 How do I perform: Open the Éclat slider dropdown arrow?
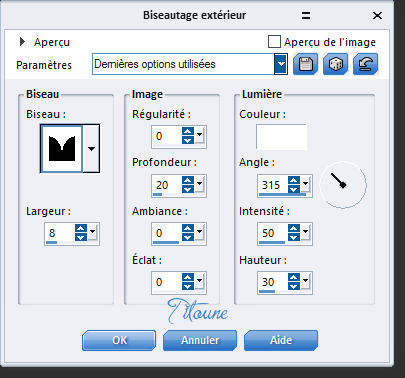(200, 281)
